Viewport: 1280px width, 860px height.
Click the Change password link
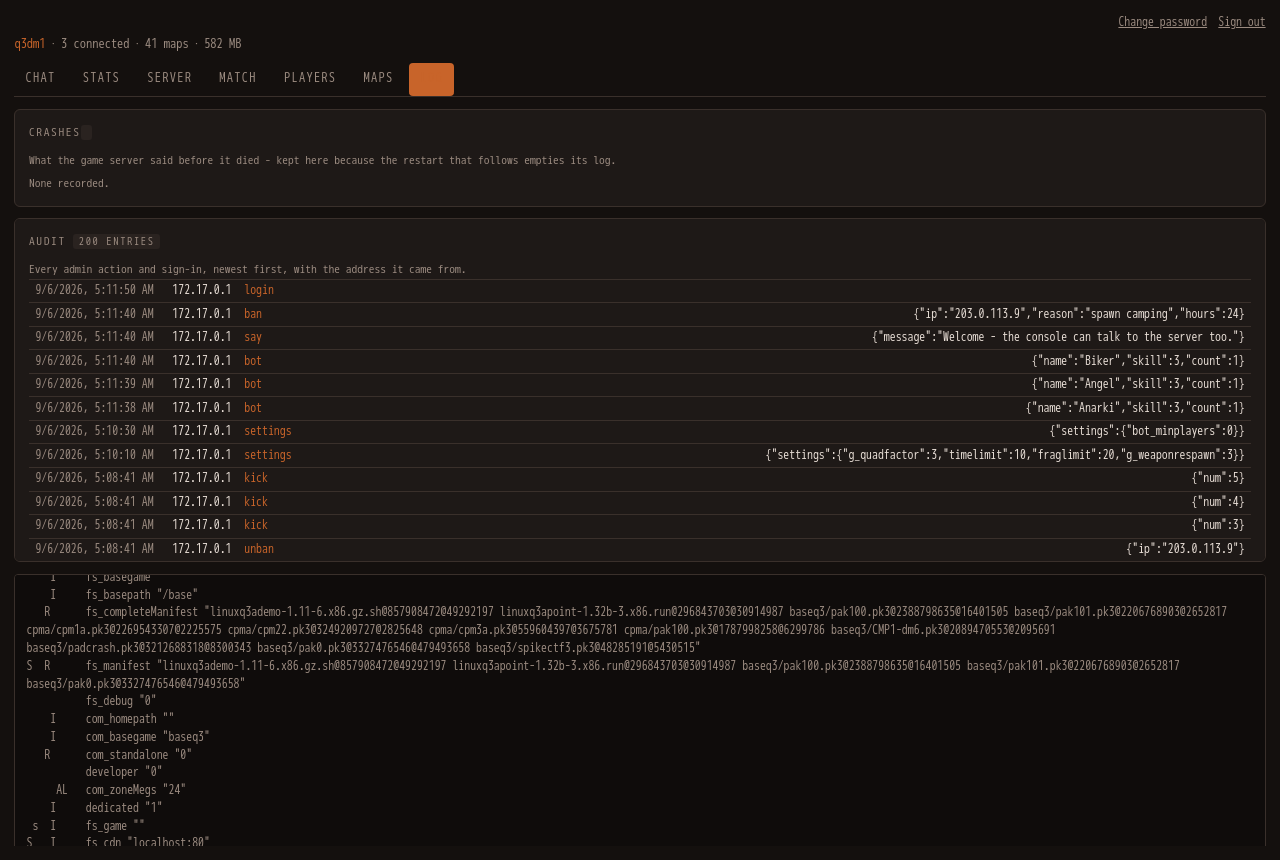tap(1162, 22)
